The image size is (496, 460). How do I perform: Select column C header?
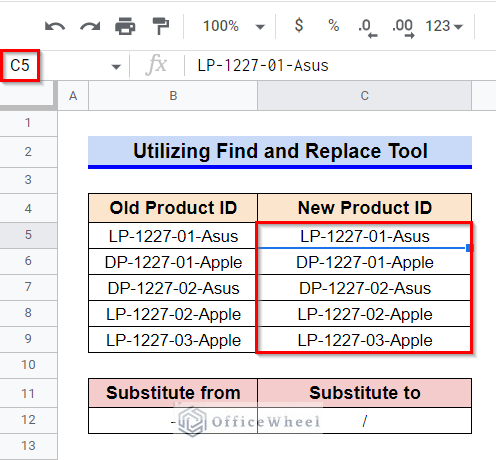tap(364, 96)
